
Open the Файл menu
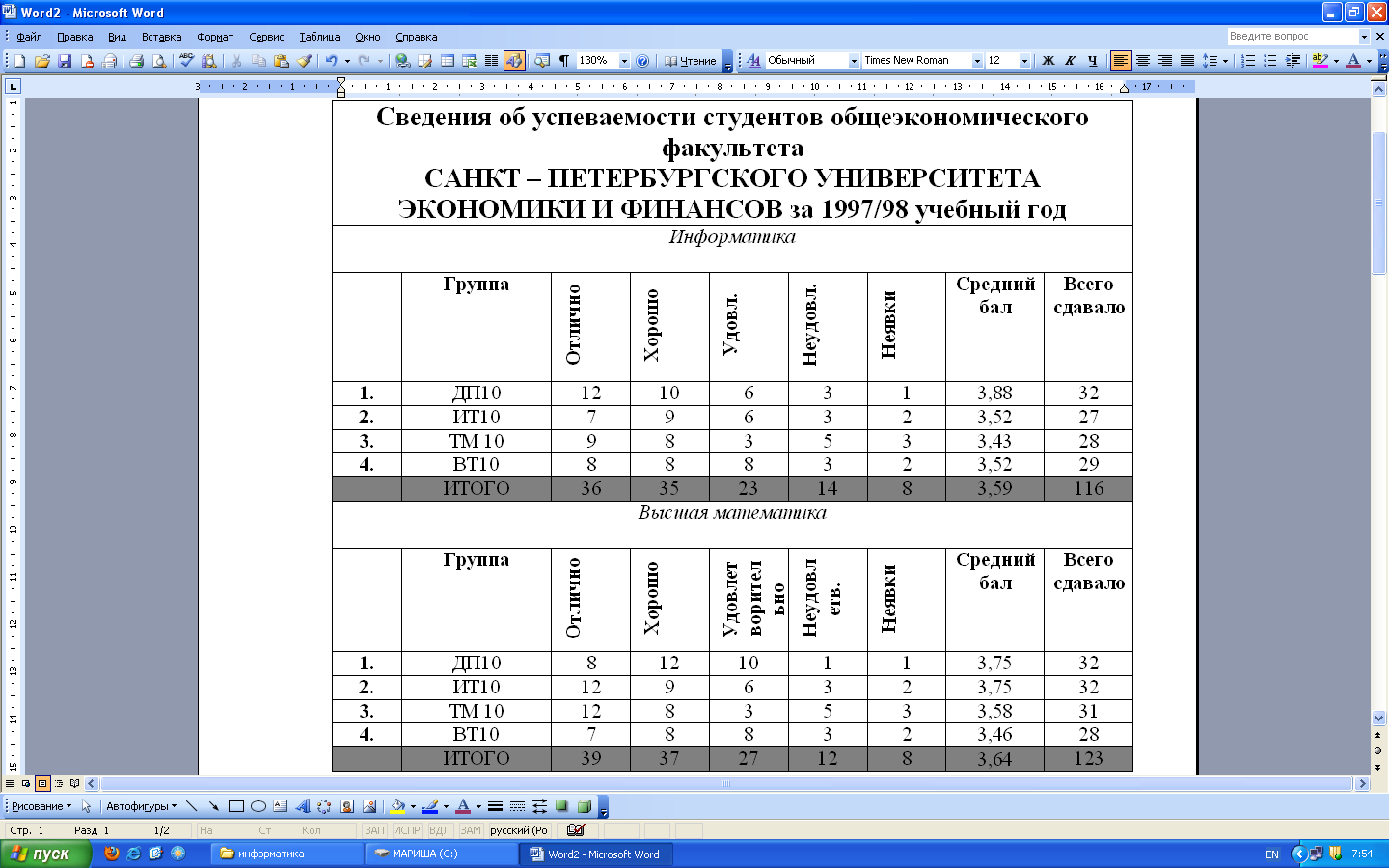pos(29,37)
